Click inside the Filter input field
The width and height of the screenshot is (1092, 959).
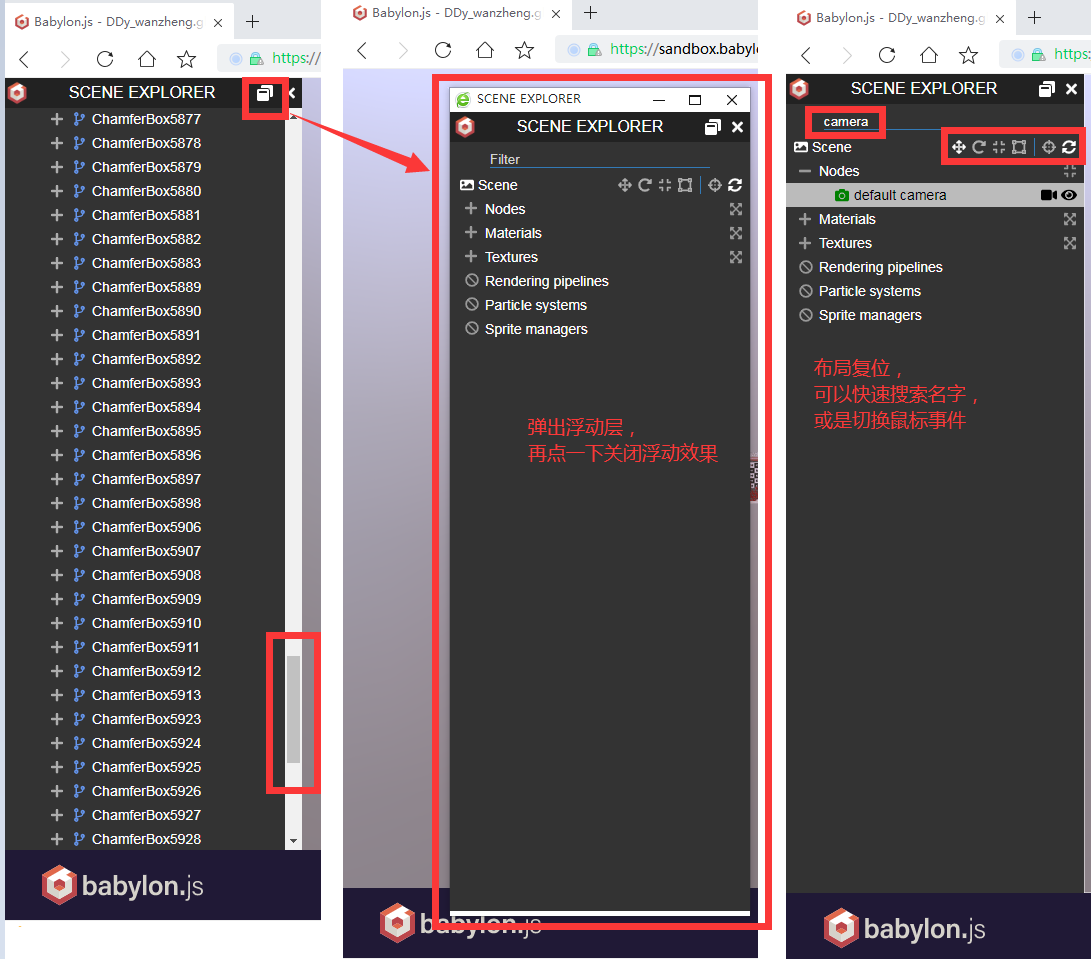[600, 158]
